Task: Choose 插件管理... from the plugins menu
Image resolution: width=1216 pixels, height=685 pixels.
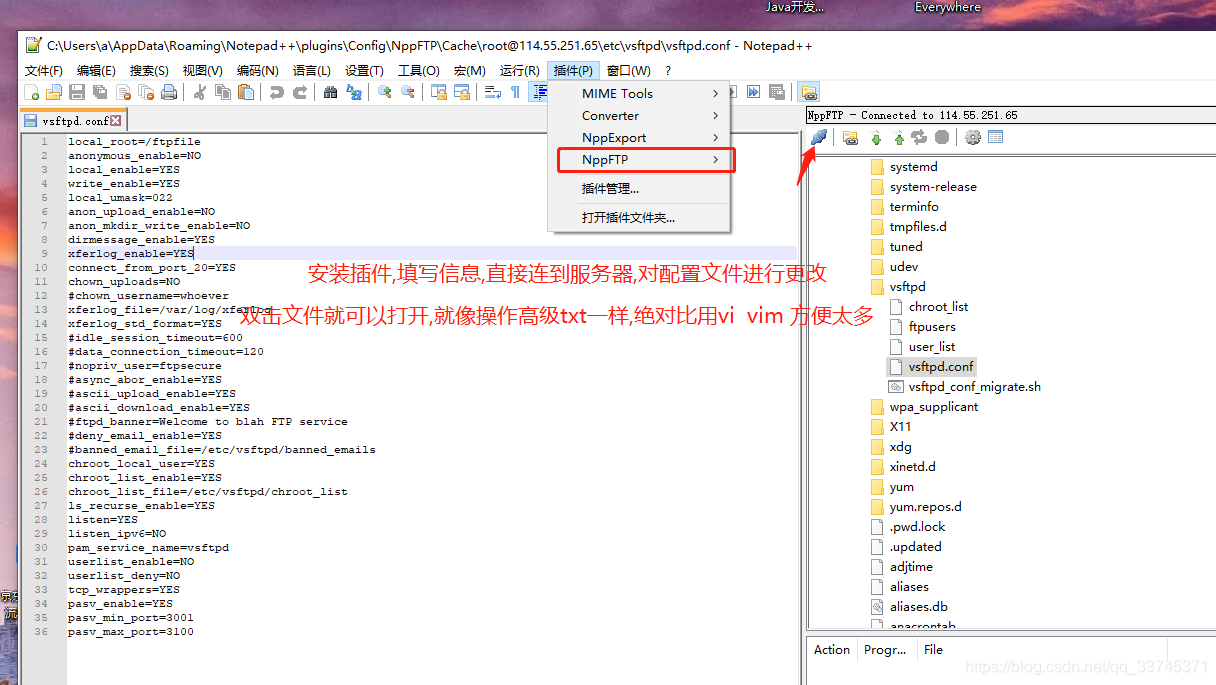Action: click(x=640, y=188)
